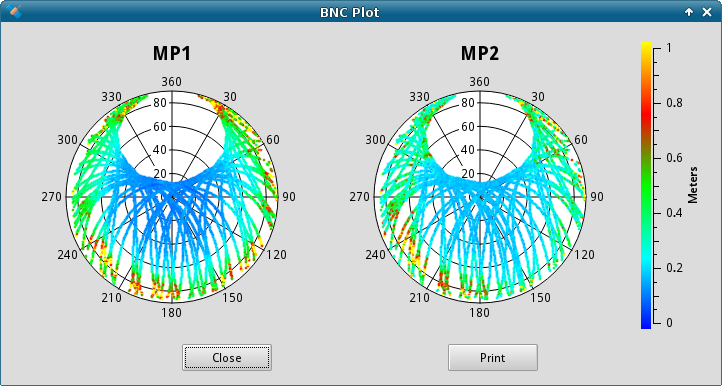Click the 120 azimuth label of MP1
Viewport: 722px width, 386px height.
276,254
